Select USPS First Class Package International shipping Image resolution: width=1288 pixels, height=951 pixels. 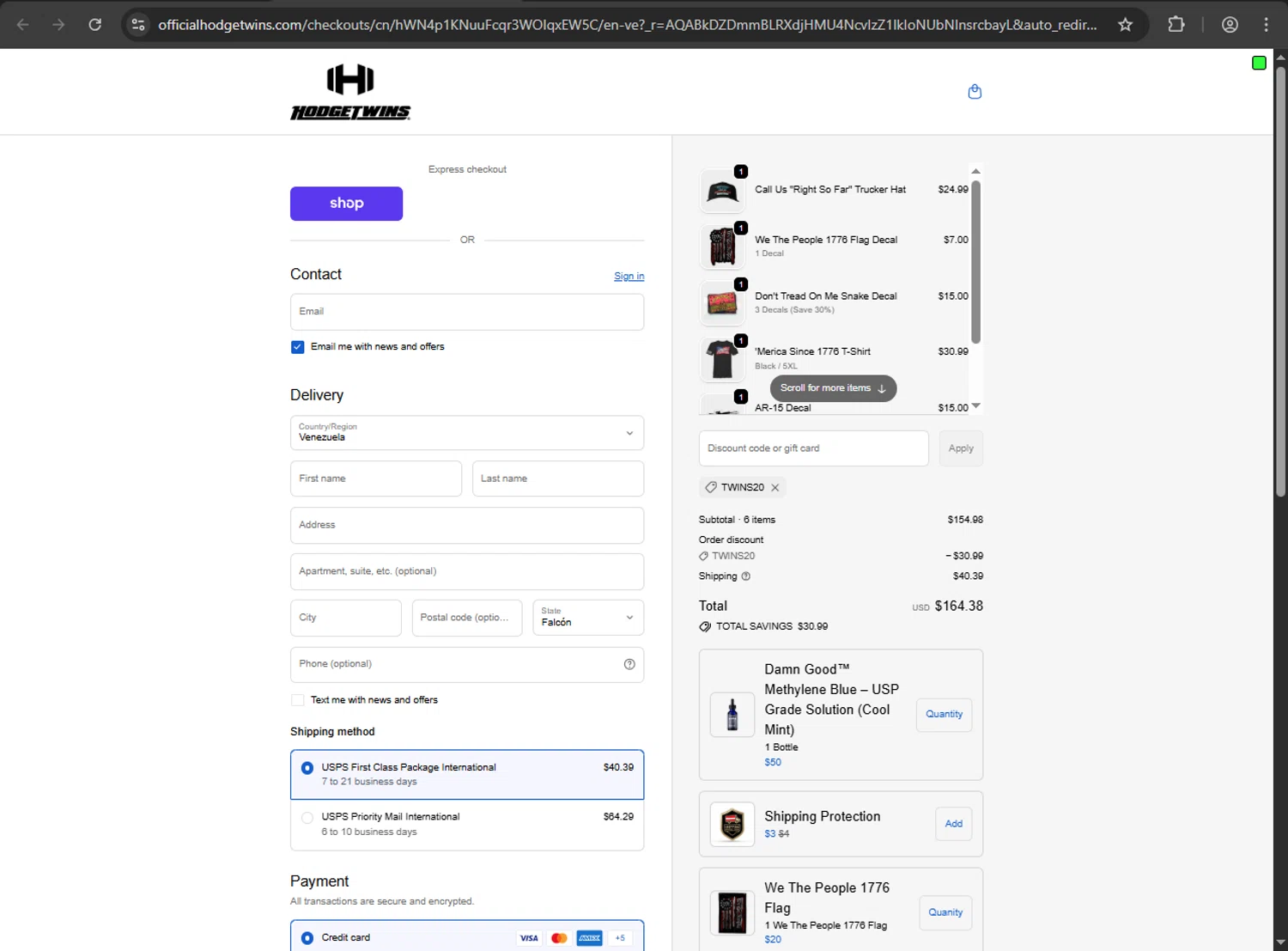click(467, 775)
